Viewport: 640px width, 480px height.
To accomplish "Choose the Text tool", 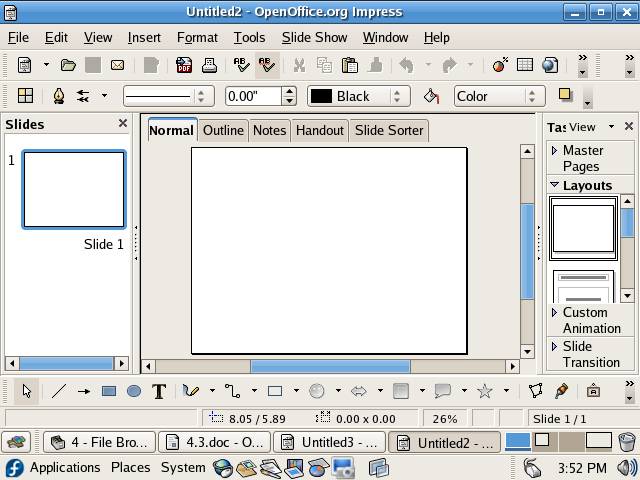I will [158, 391].
